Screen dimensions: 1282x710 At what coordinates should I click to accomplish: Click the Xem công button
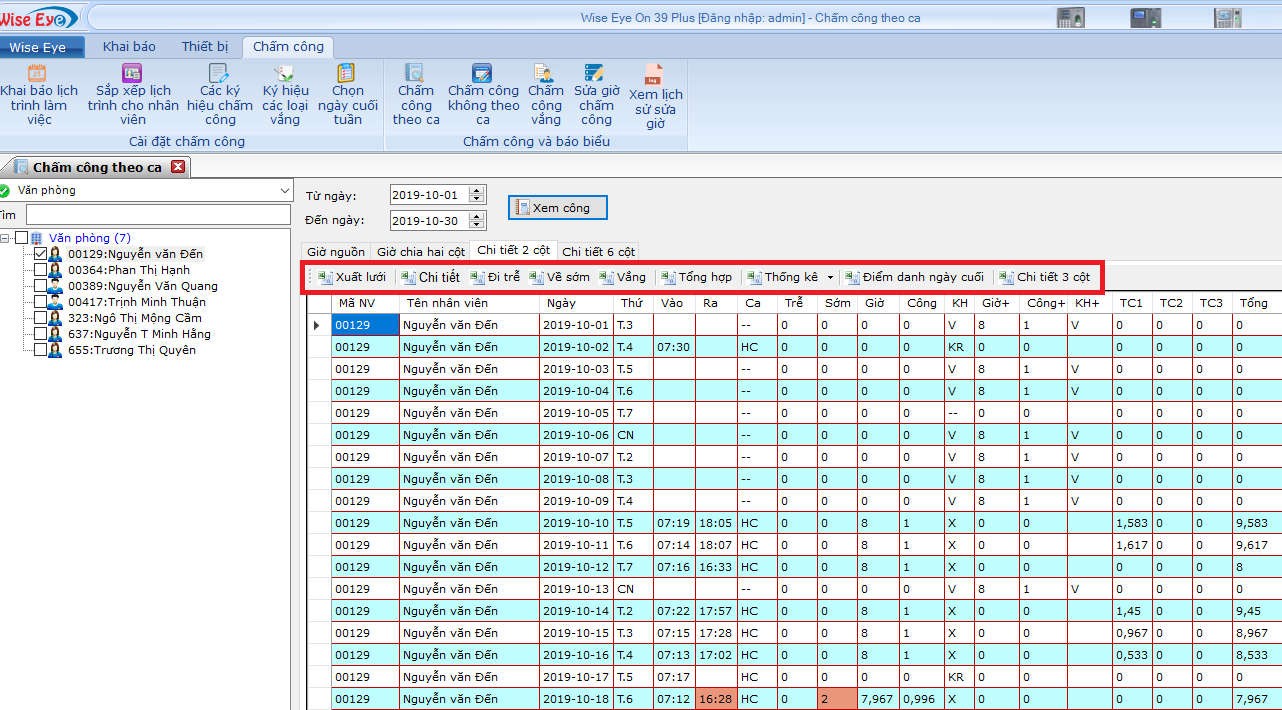click(558, 208)
